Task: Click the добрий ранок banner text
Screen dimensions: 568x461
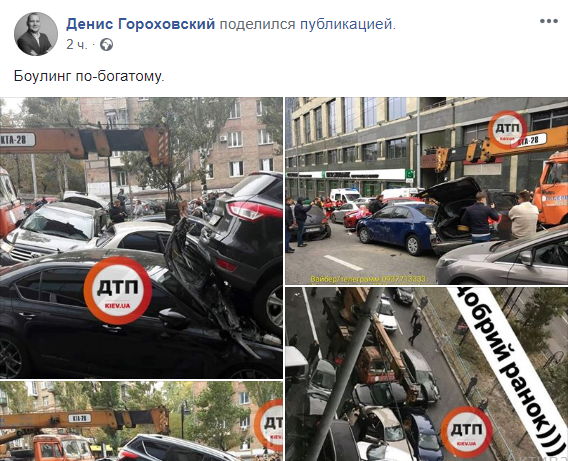Action: (x=507, y=373)
